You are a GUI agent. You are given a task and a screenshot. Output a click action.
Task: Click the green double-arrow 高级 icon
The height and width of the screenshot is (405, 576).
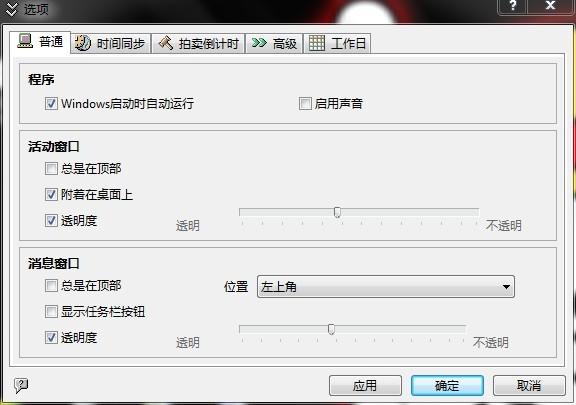coord(259,43)
